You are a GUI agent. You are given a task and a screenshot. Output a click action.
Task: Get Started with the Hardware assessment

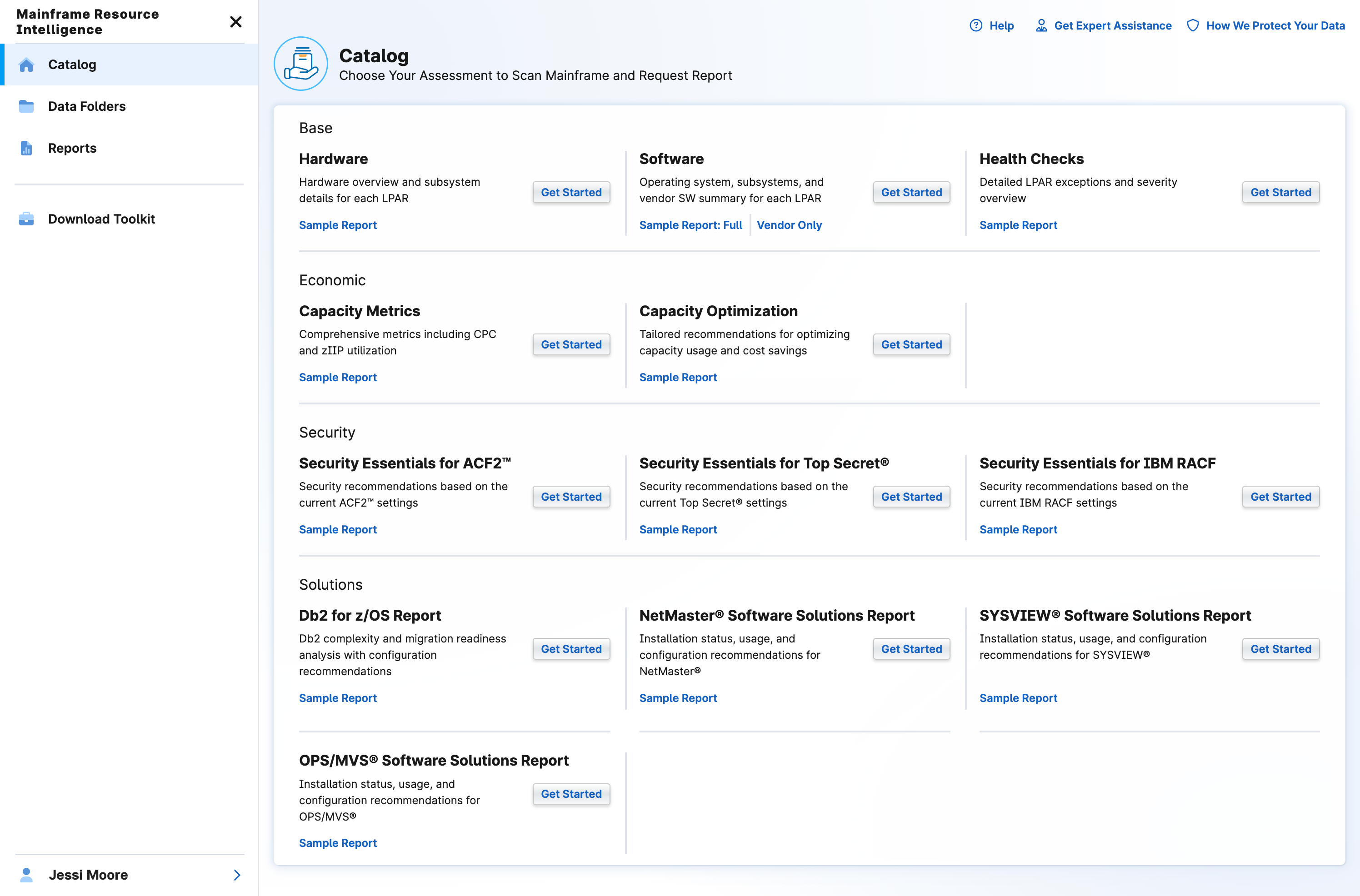571,193
